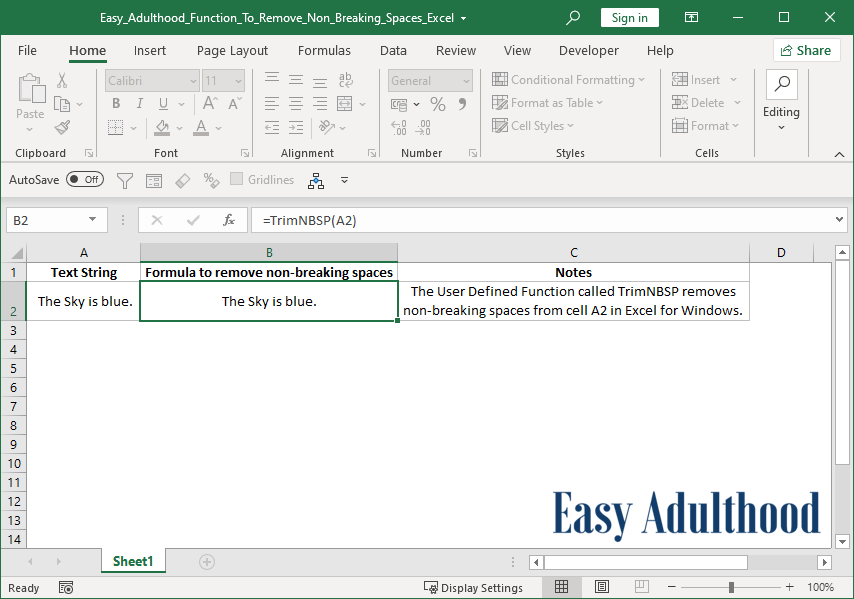Screen dimensions: 854x599
Task: Expand Format as Table menu
Action: point(547,103)
